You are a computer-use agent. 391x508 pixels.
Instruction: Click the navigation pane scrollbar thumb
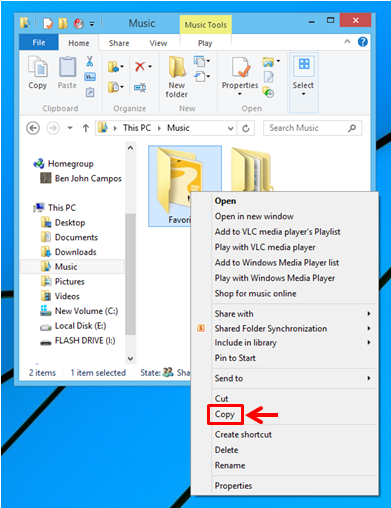tap(130, 273)
